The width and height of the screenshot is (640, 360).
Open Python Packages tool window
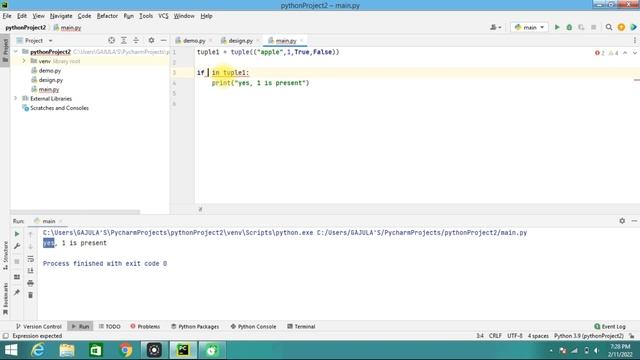195,327
